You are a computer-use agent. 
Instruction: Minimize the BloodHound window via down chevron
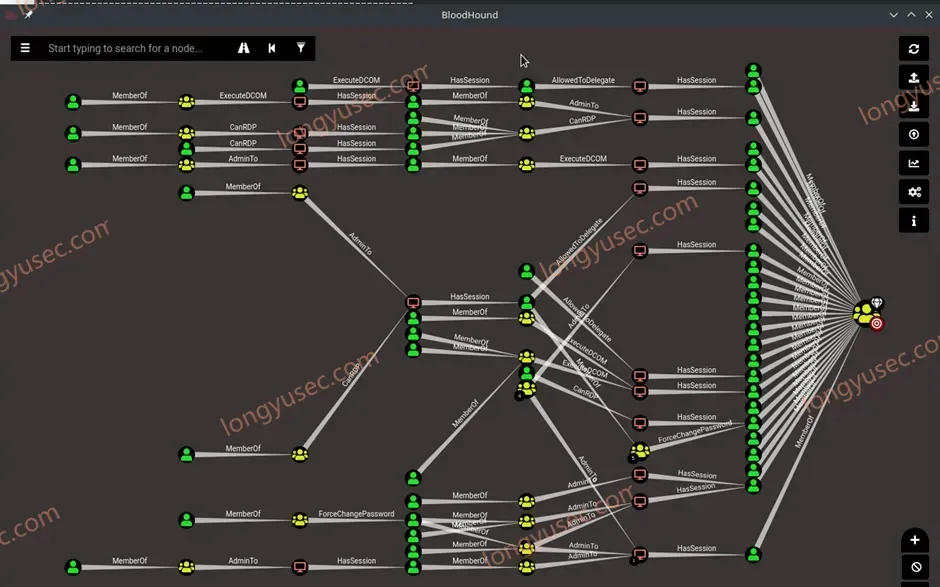click(x=893, y=15)
